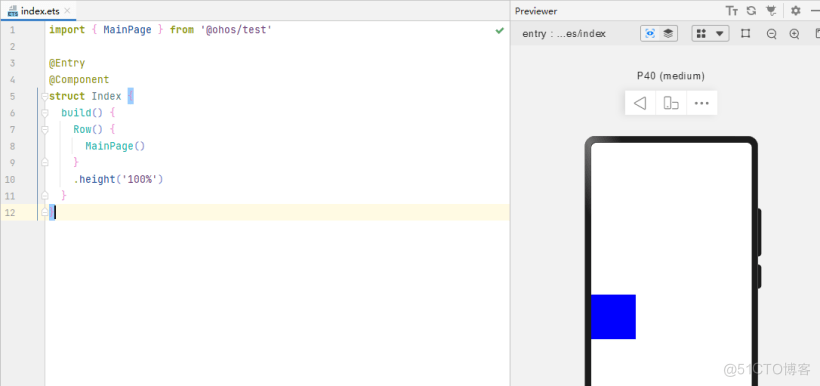Image resolution: width=820 pixels, height=386 pixels.
Task: Collapse the Row() block fold marker on line 7
Action: coord(44,130)
